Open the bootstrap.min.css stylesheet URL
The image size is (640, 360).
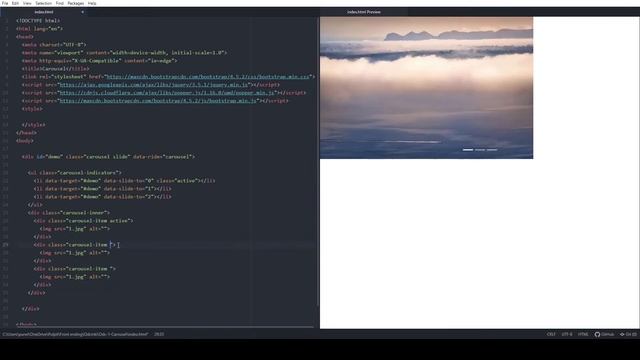pos(208,77)
